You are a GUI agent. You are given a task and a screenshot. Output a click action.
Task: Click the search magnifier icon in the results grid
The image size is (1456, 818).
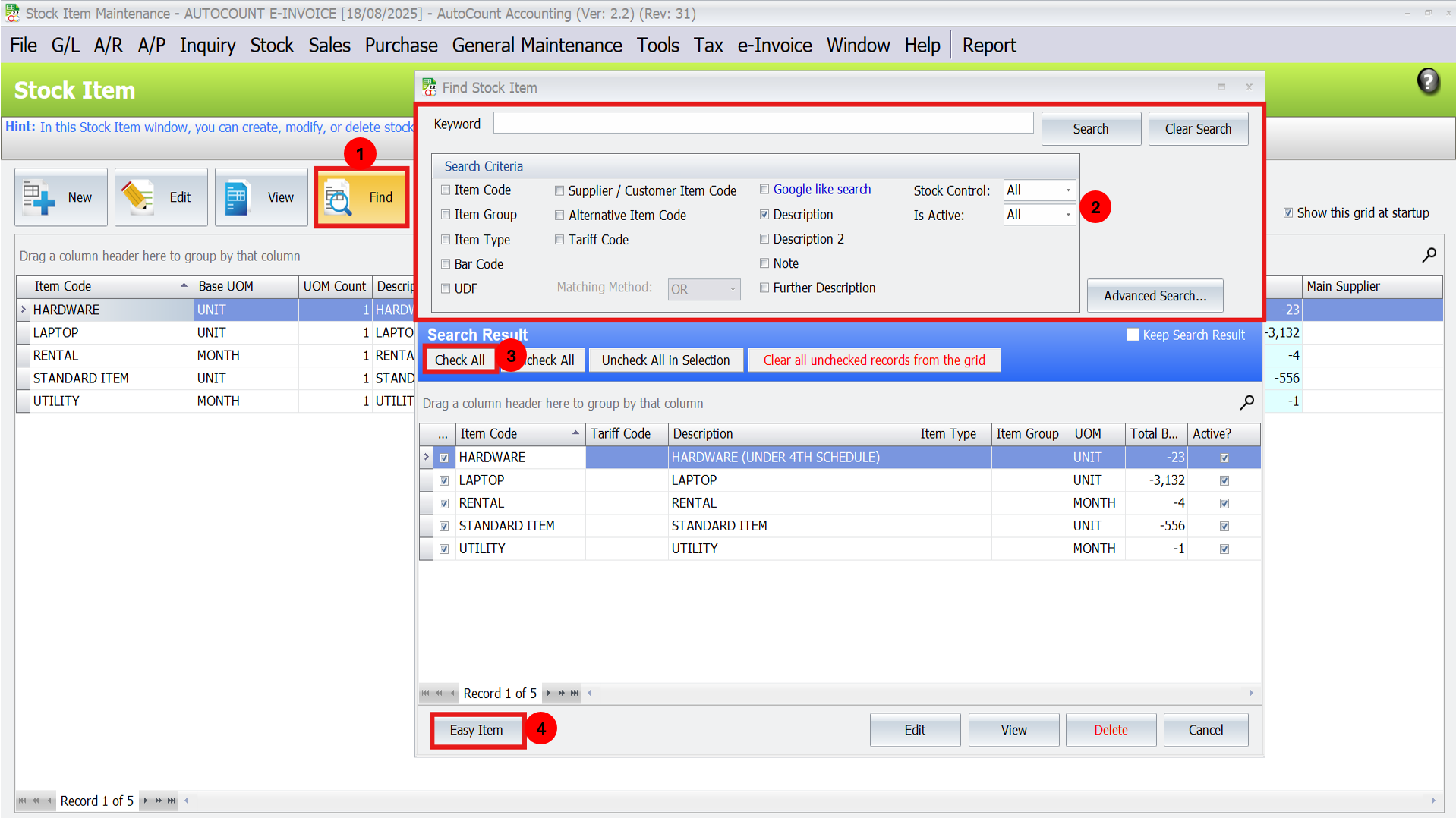tap(1246, 403)
